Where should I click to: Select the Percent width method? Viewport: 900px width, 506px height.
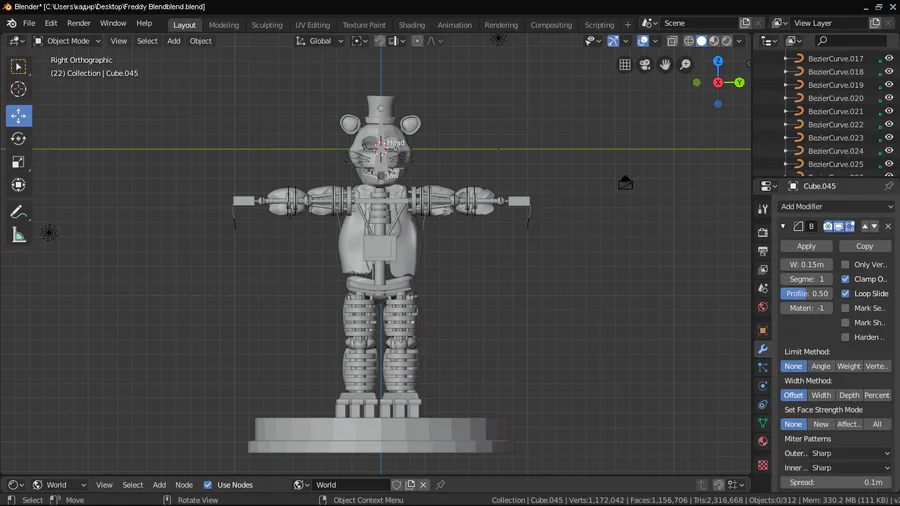click(x=876, y=395)
